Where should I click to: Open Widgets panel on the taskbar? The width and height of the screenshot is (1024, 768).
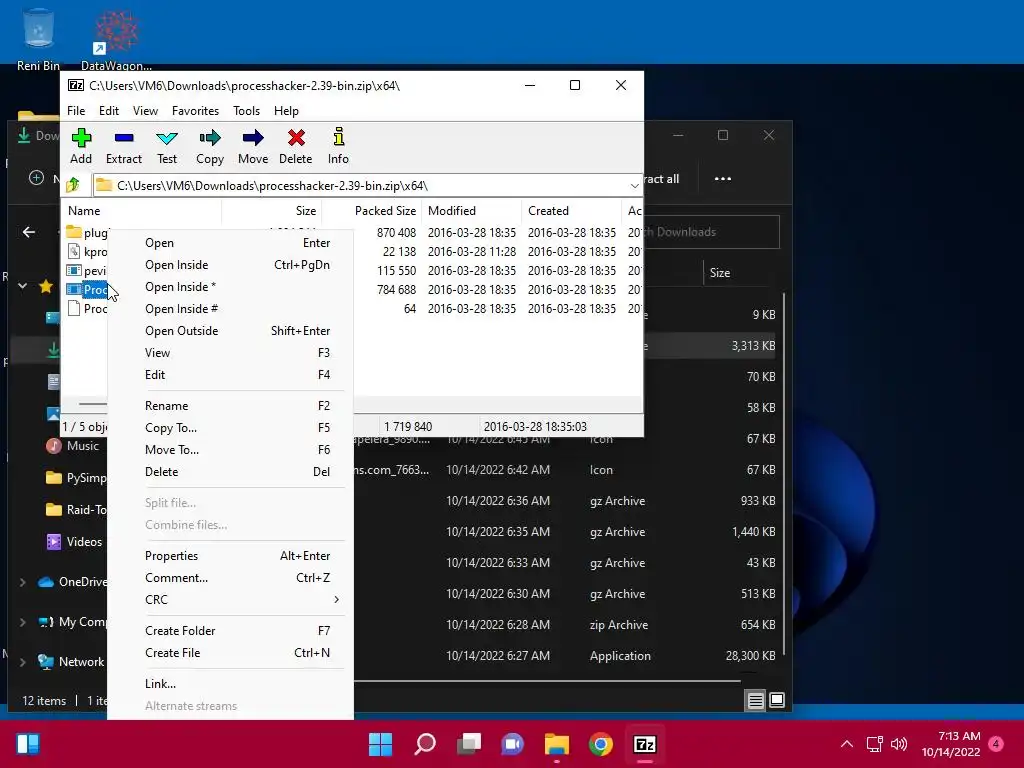point(28,744)
